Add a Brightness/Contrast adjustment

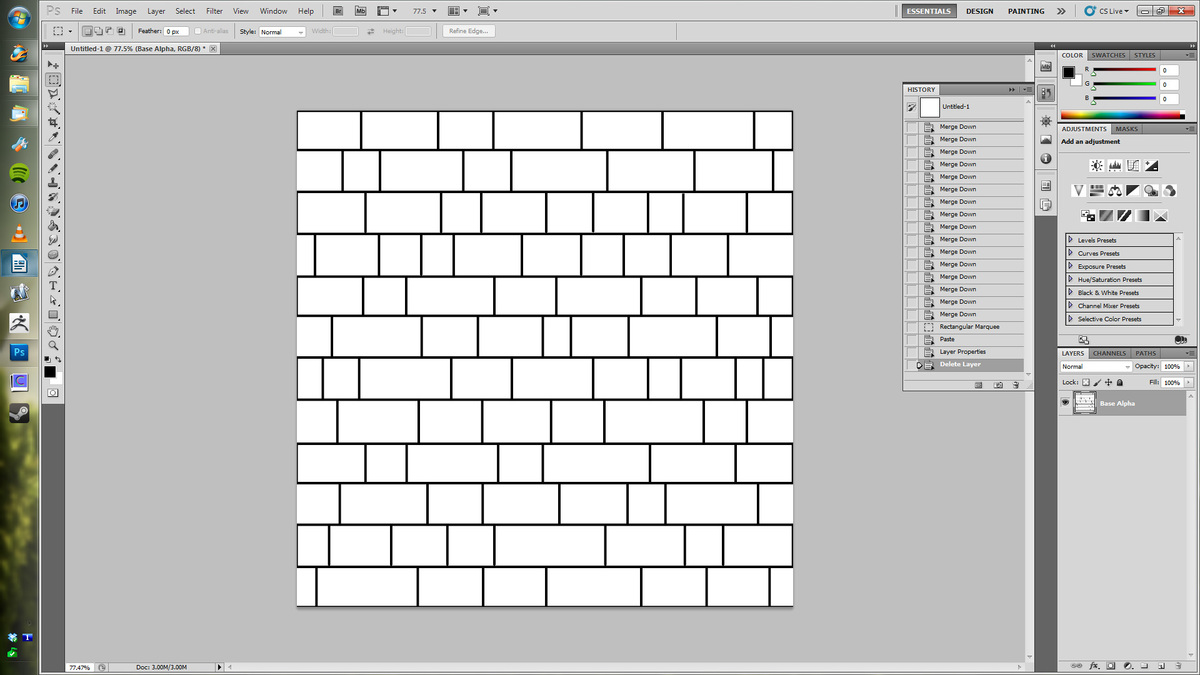[x=1097, y=165]
